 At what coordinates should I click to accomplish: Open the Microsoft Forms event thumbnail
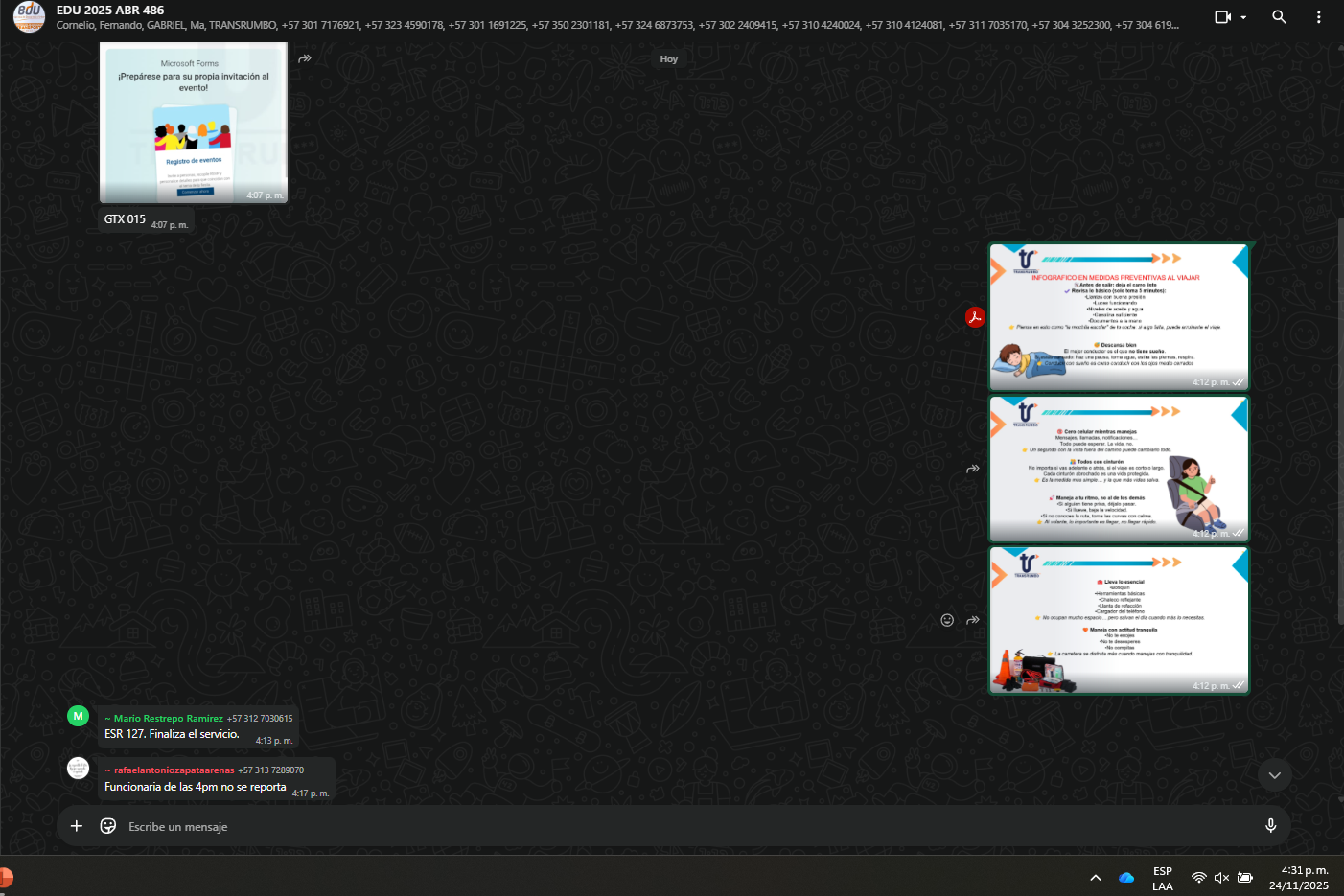pos(194,123)
